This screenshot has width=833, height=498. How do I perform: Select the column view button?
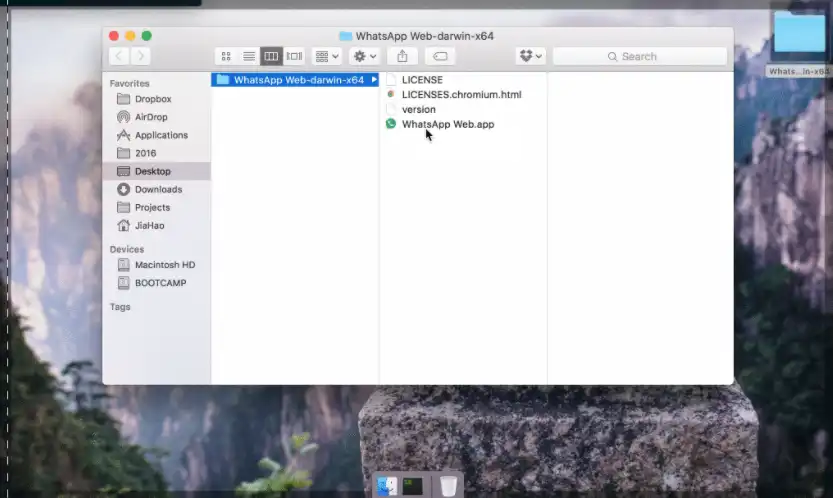point(271,56)
